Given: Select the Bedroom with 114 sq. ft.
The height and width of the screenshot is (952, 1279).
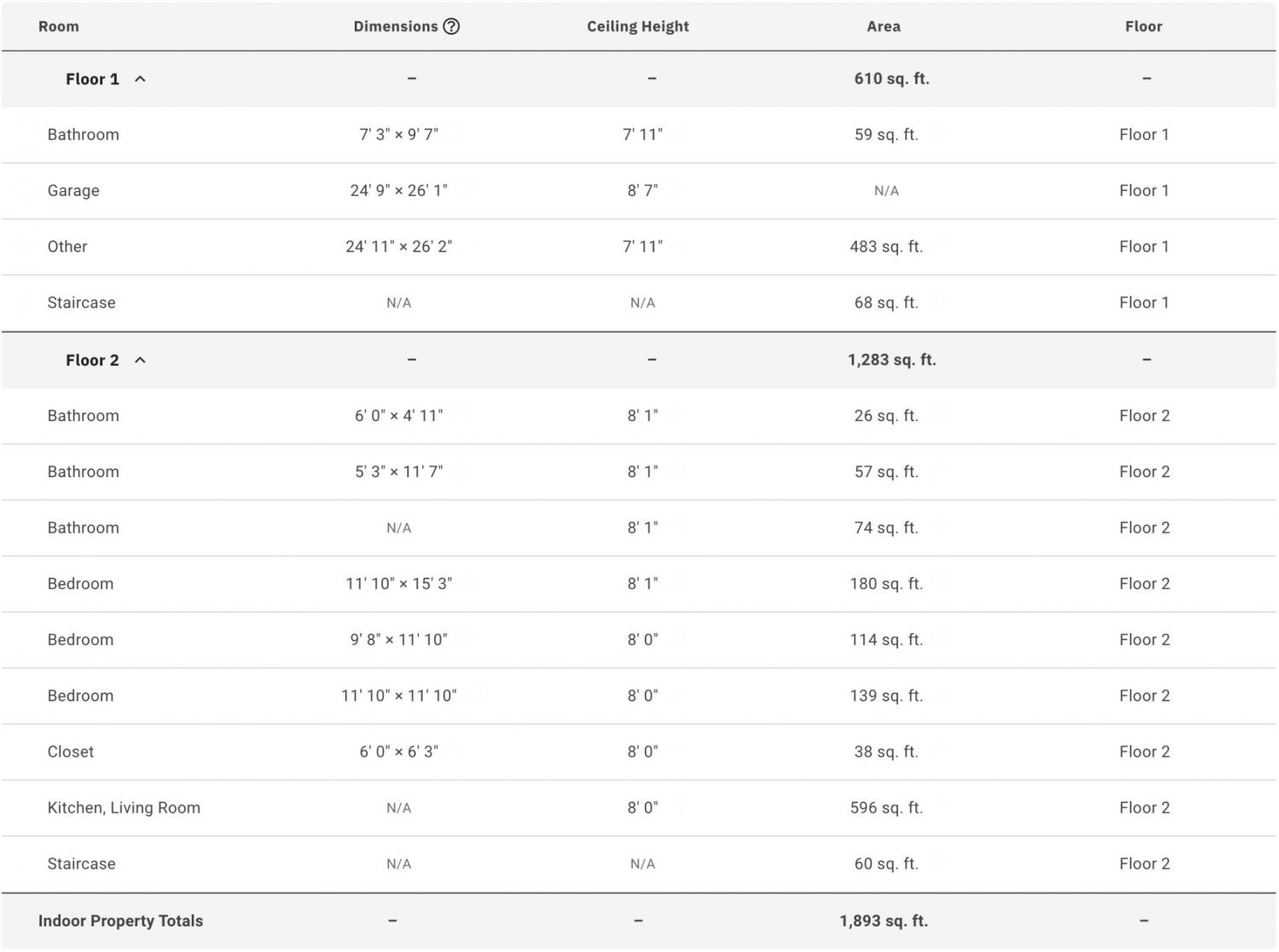Looking at the screenshot, I should tap(639, 640).
